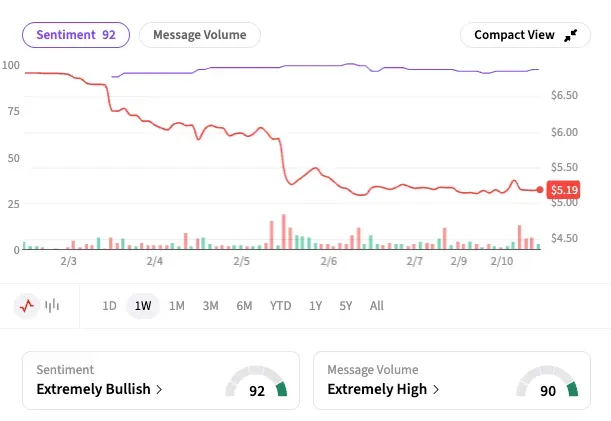This screenshot has height=421, width=611.
Task: Select the 1D time range
Action: [110, 306]
